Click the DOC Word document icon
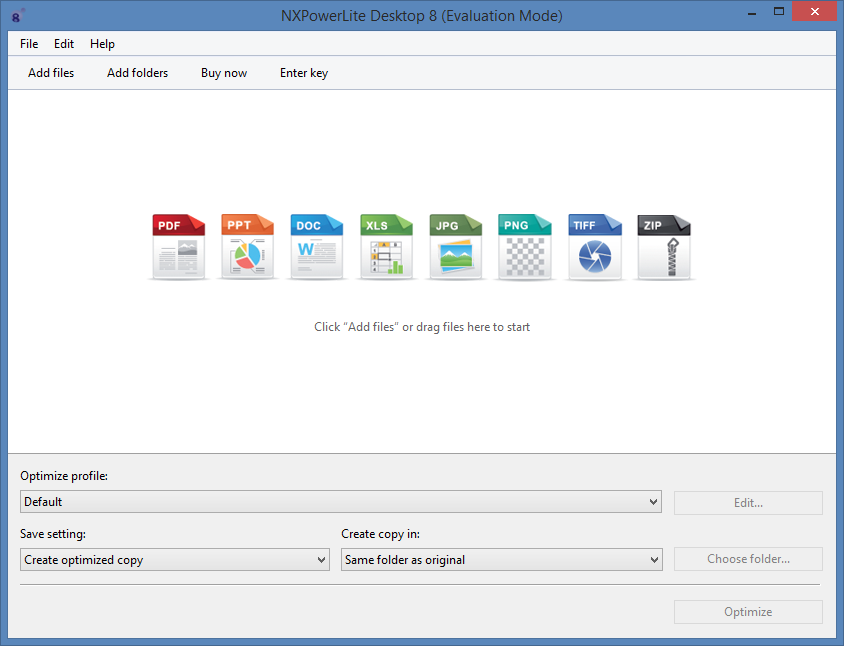The width and height of the screenshot is (844, 646). (x=316, y=246)
